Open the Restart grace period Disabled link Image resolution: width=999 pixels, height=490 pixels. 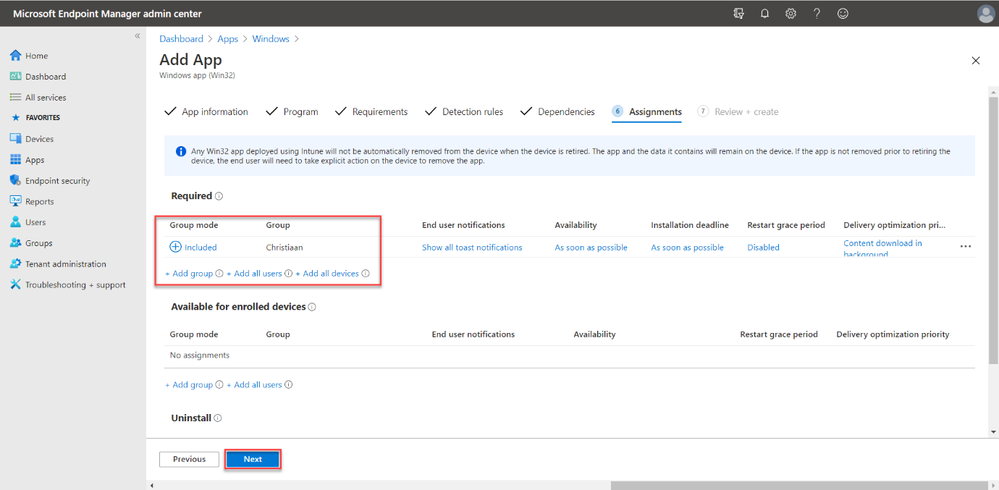click(763, 247)
